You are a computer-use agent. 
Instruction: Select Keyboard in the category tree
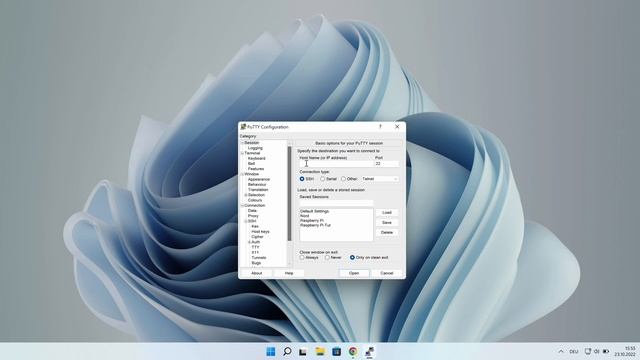(256, 158)
